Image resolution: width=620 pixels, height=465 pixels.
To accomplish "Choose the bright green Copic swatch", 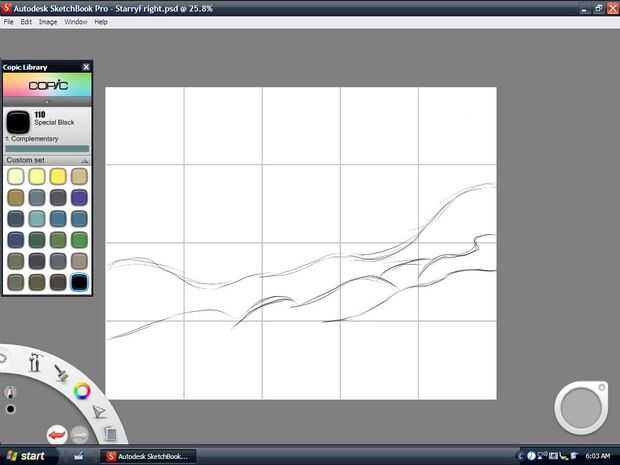I will pos(79,240).
